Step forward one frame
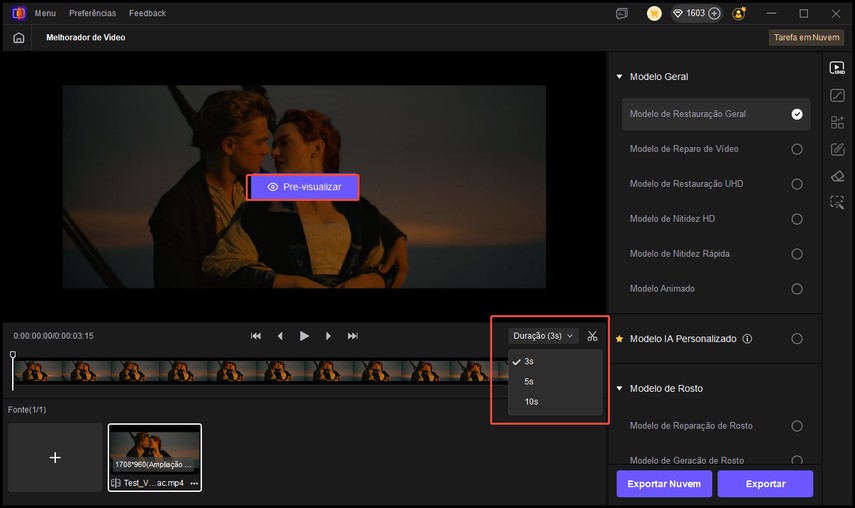The width and height of the screenshot is (855, 508). [328, 336]
